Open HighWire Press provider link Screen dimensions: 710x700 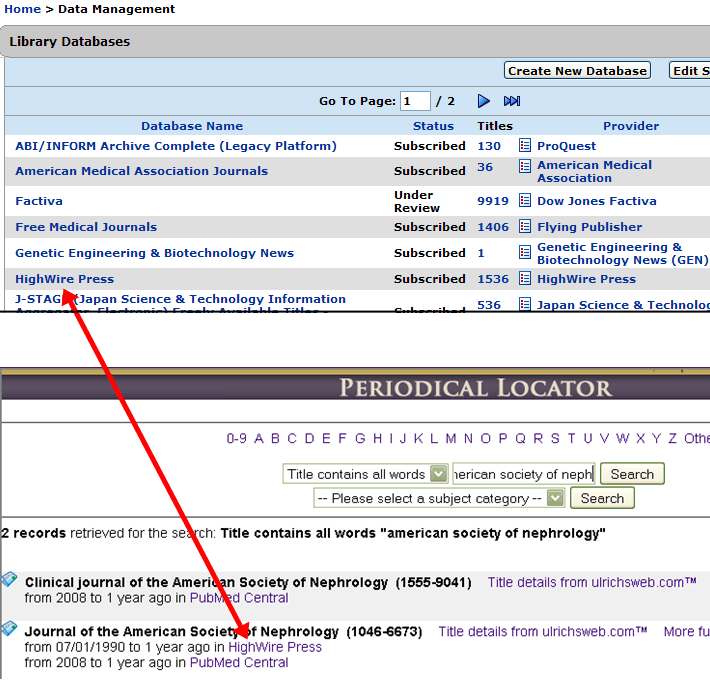pos(586,278)
